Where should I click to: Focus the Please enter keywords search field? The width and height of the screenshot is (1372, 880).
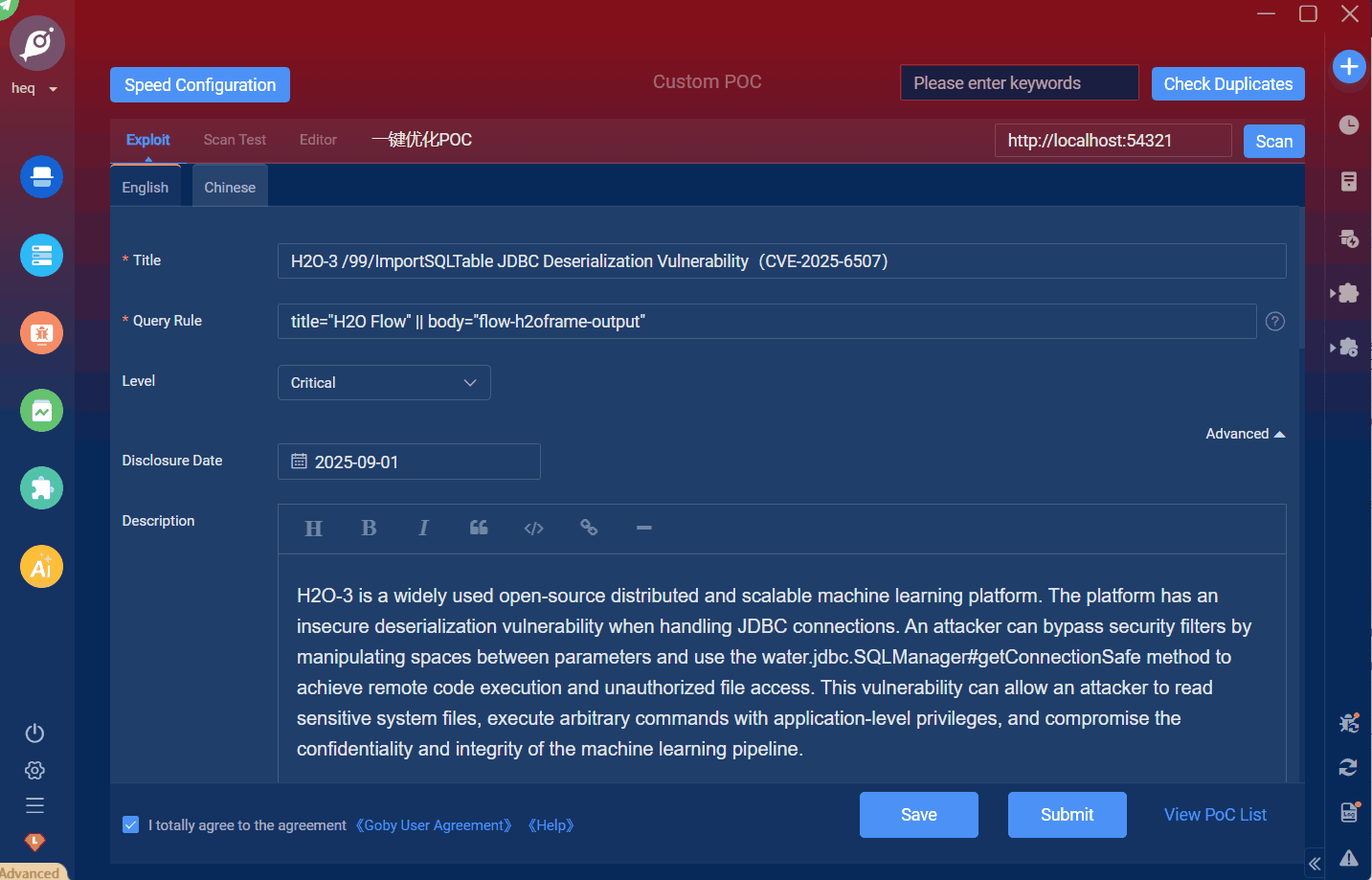tap(1020, 83)
